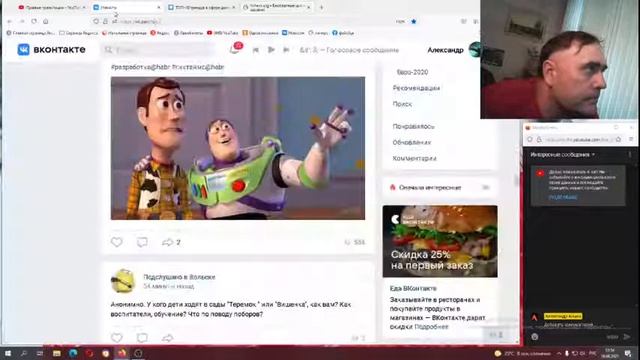Open the Александр profile menu
Image resolution: width=640 pixels, height=360 pixels.
click(453, 50)
